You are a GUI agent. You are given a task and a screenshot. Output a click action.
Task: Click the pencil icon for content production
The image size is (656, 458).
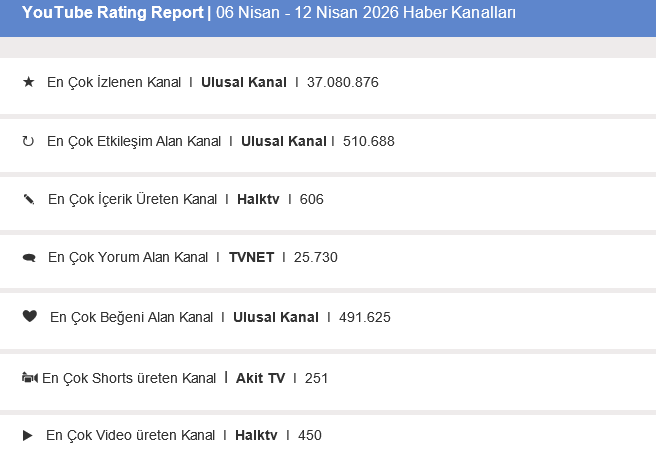(x=28, y=199)
